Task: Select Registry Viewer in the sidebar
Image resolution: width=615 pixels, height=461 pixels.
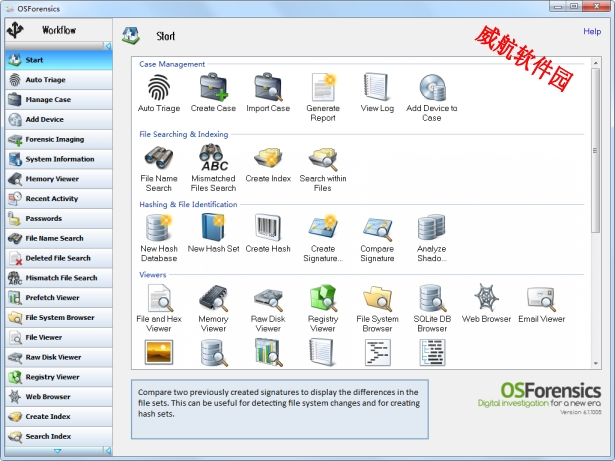Action: (x=59, y=377)
